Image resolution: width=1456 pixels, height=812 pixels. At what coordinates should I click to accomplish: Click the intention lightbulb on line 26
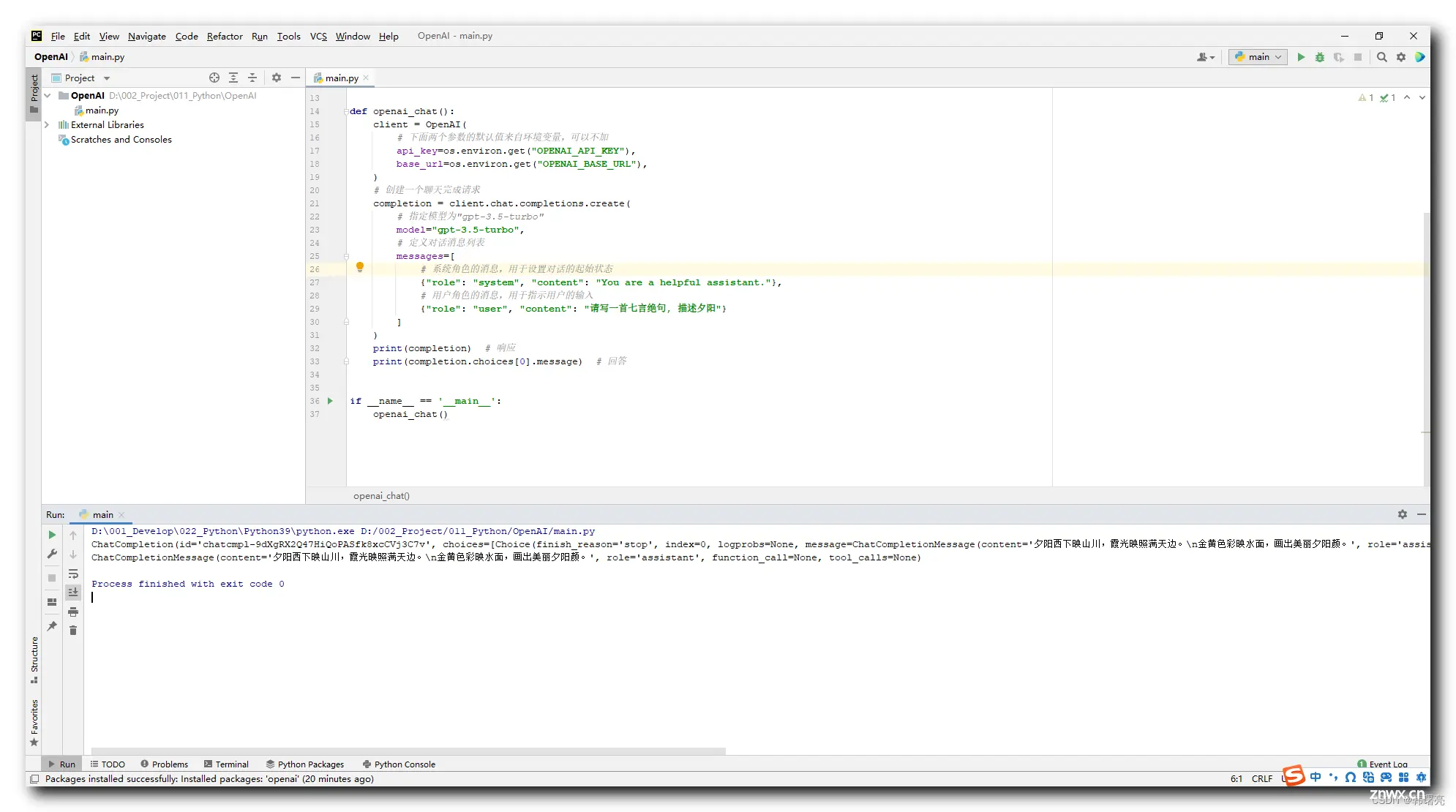pos(359,268)
